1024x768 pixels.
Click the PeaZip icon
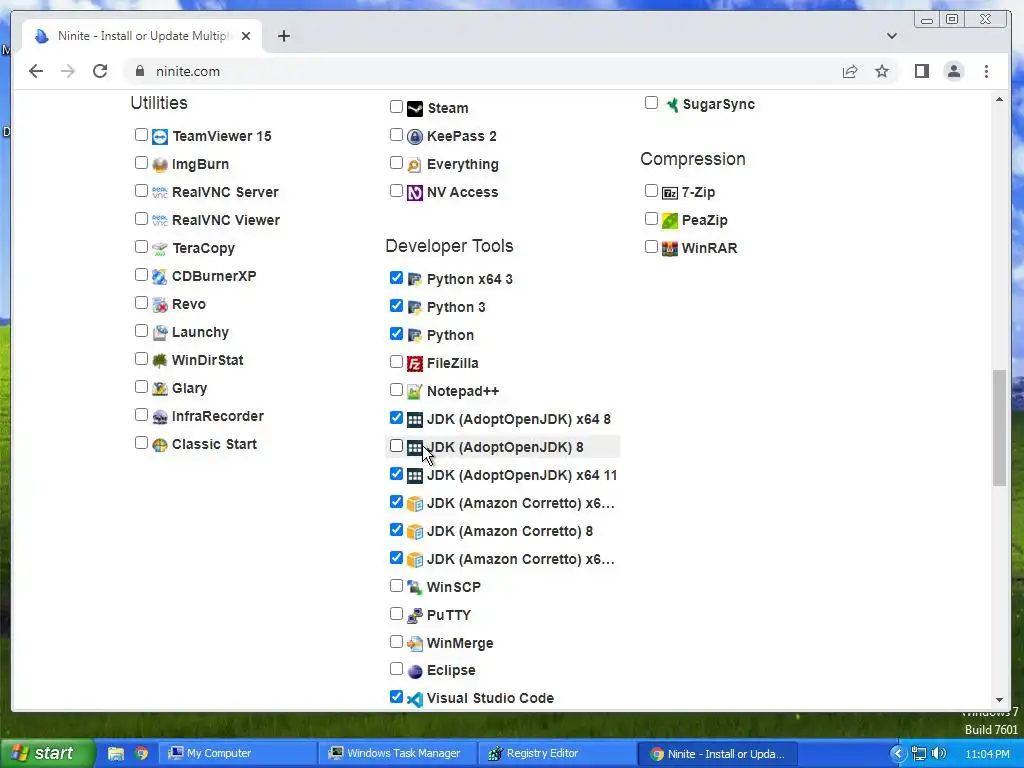pyautogui.click(x=669, y=221)
